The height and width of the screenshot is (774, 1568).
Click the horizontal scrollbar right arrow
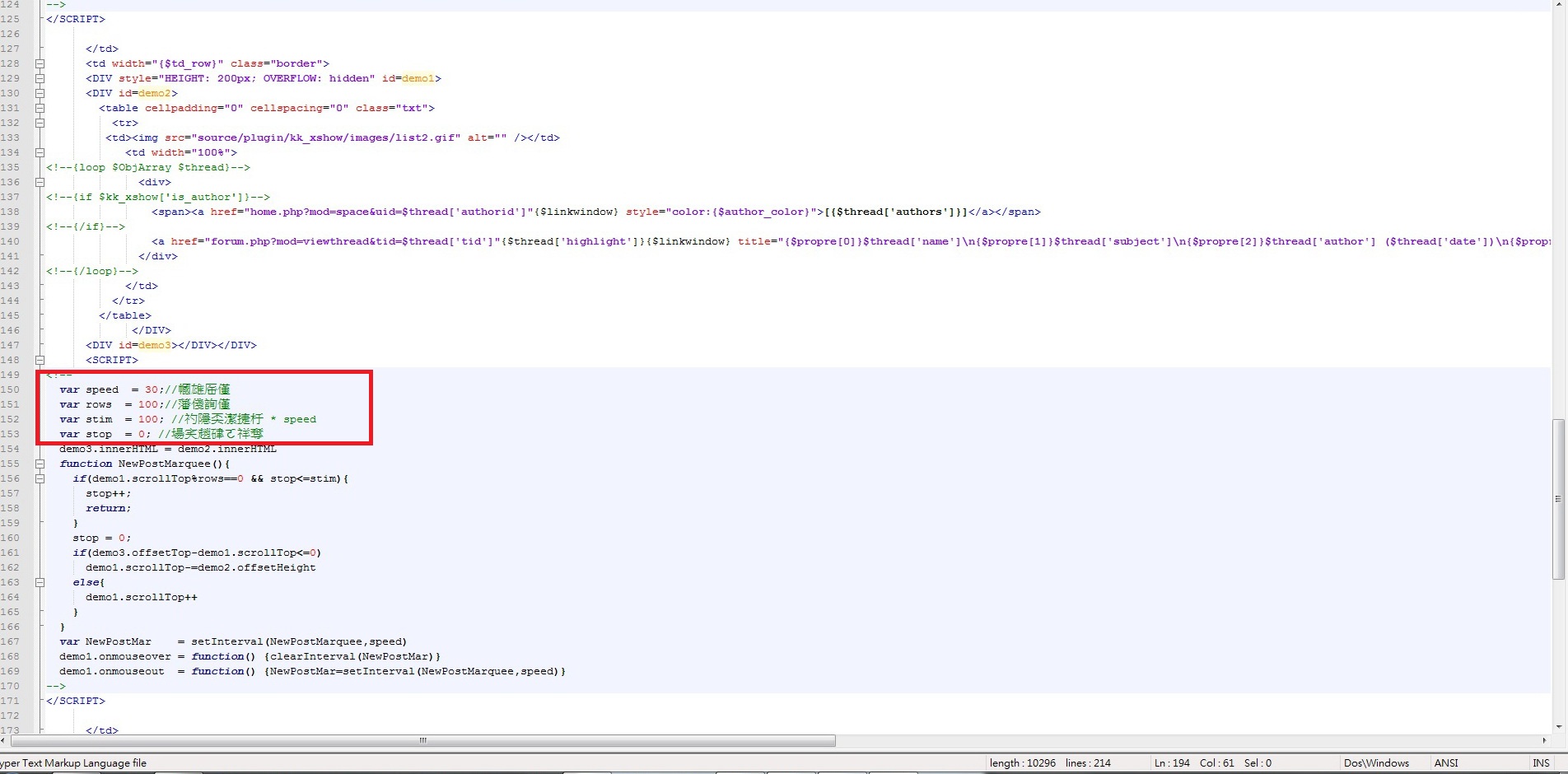pos(1545,740)
